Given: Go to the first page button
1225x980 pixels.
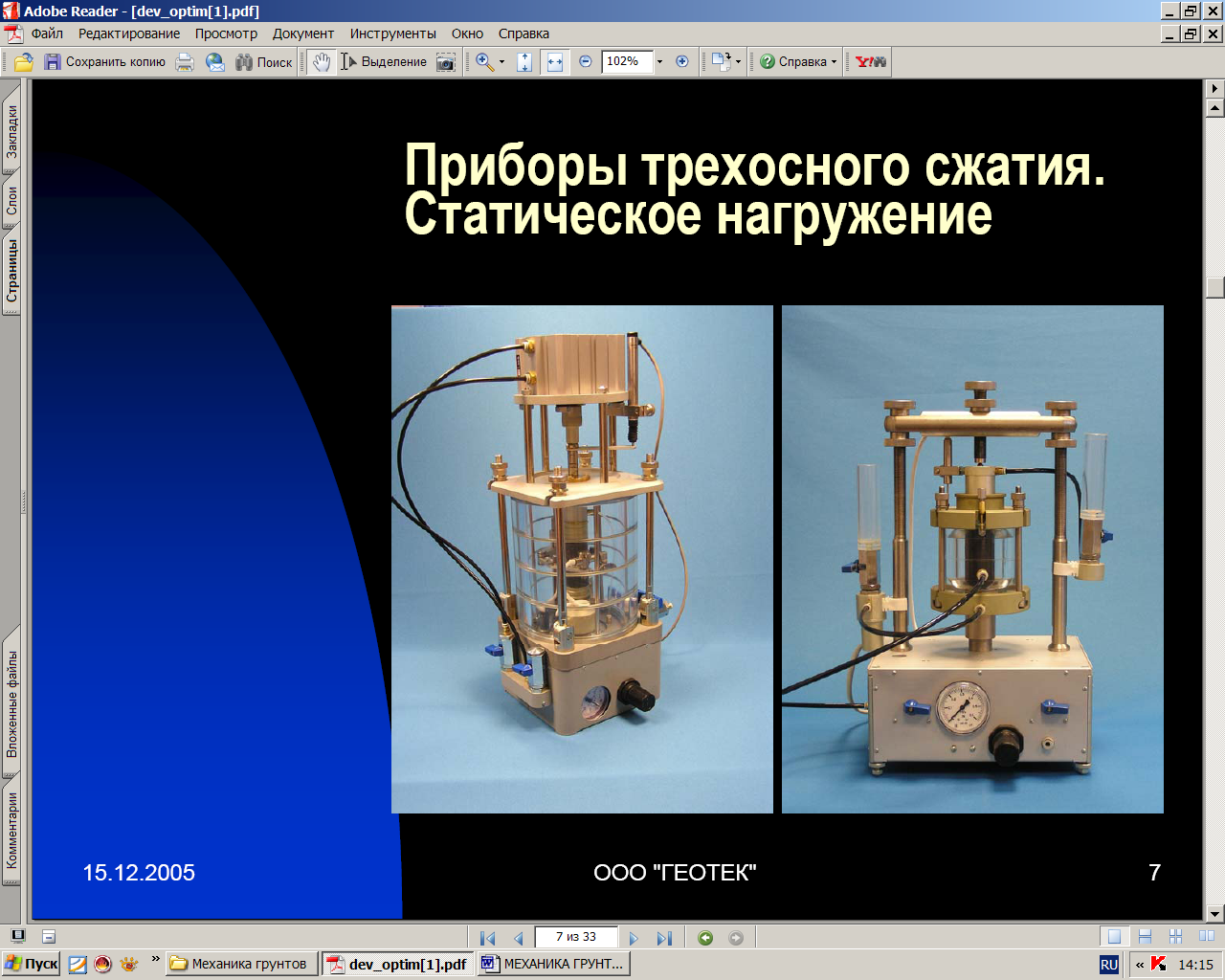Looking at the screenshot, I should coord(487,938).
